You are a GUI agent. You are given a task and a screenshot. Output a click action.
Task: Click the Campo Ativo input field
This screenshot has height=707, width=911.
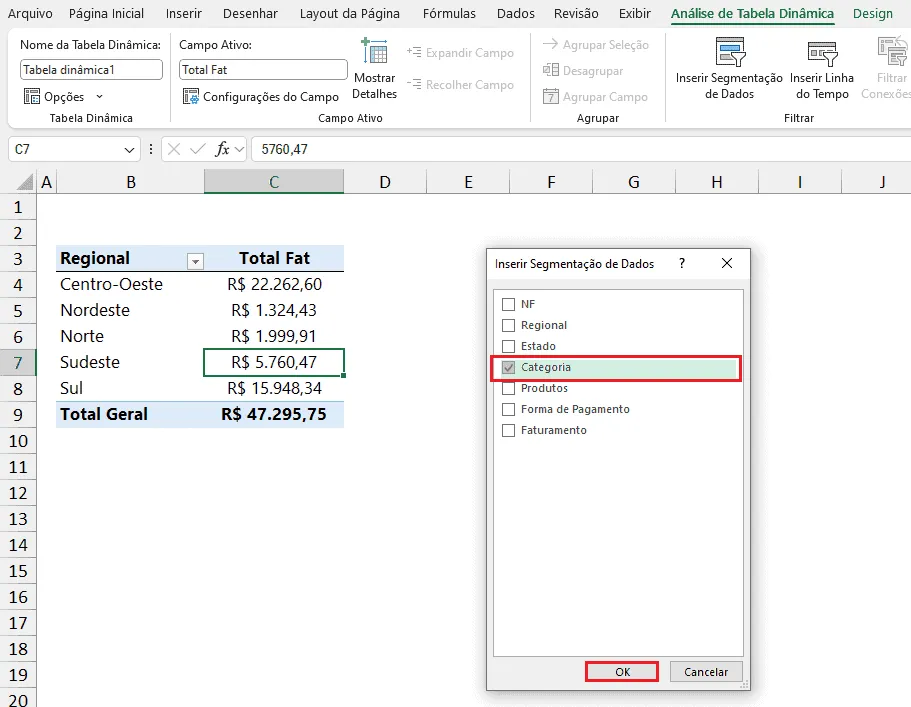tap(263, 70)
